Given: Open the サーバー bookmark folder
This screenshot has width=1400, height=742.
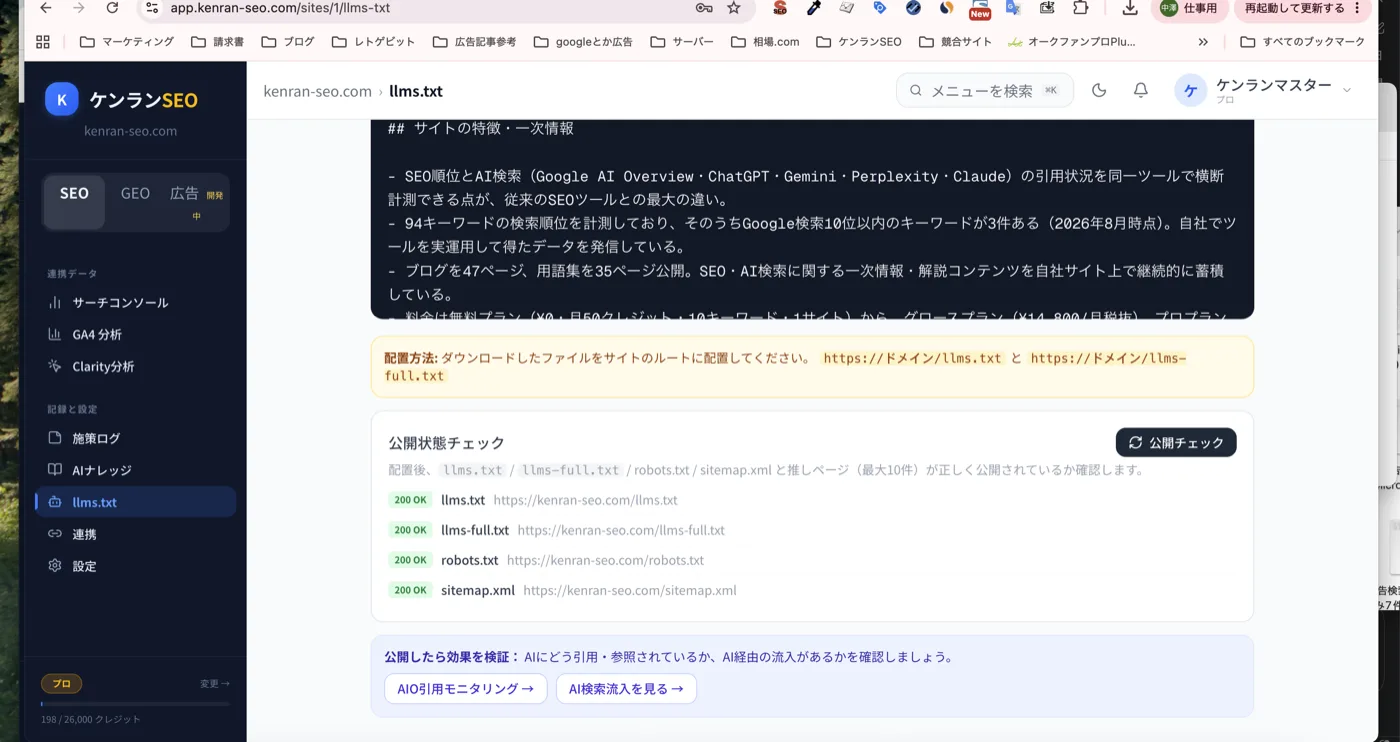Looking at the screenshot, I should 682,42.
